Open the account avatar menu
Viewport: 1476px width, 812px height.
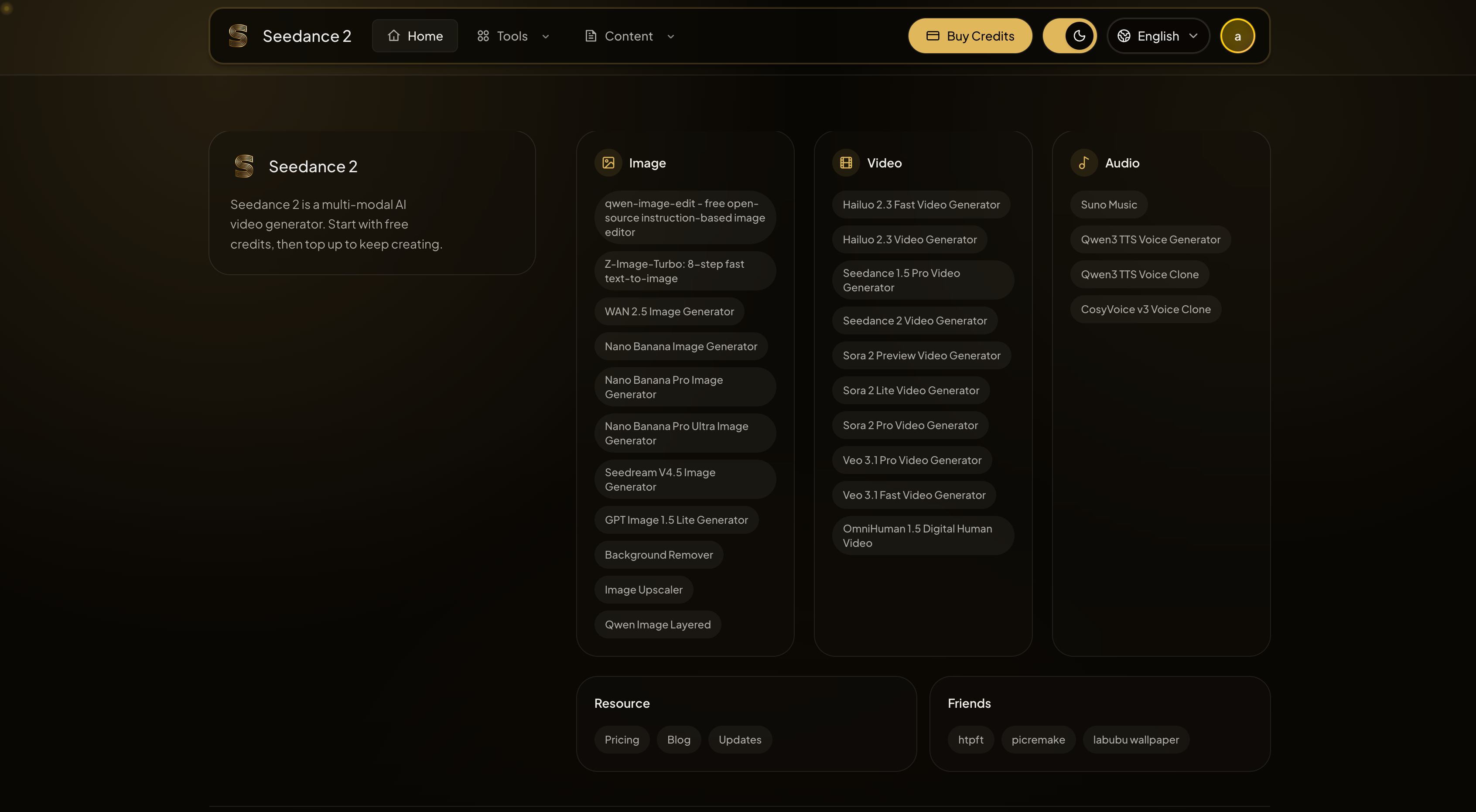(1237, 35)
